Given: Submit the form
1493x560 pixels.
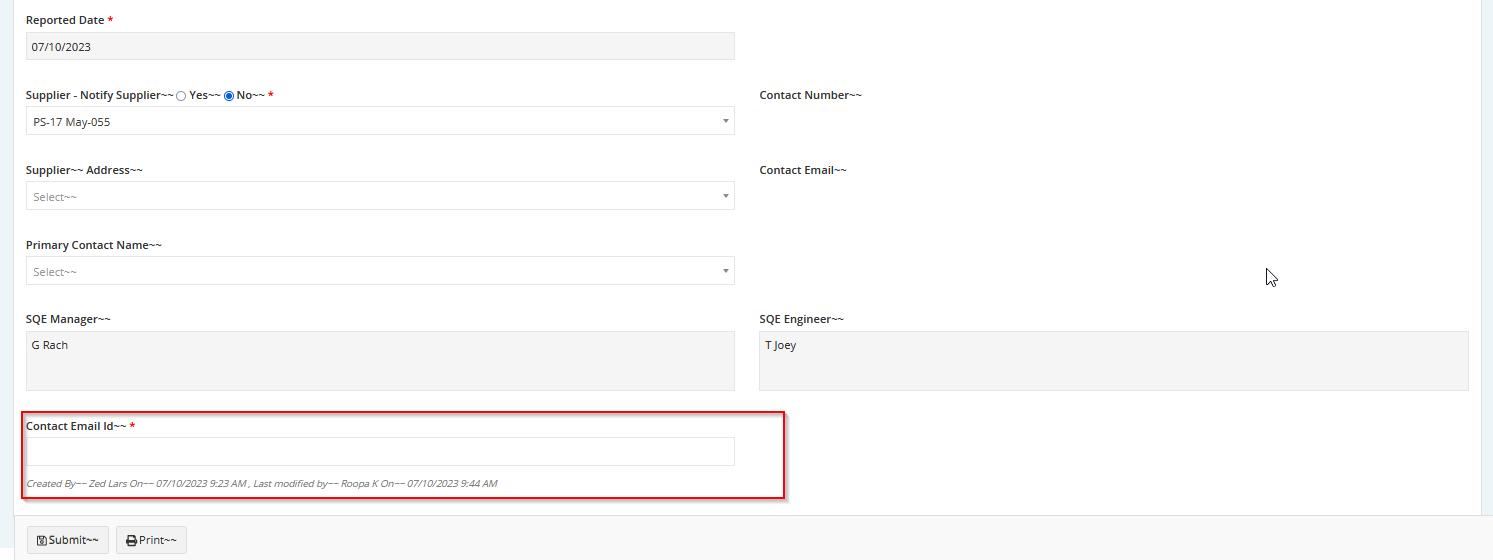Looking at the screenshot, I should [68, 540].
